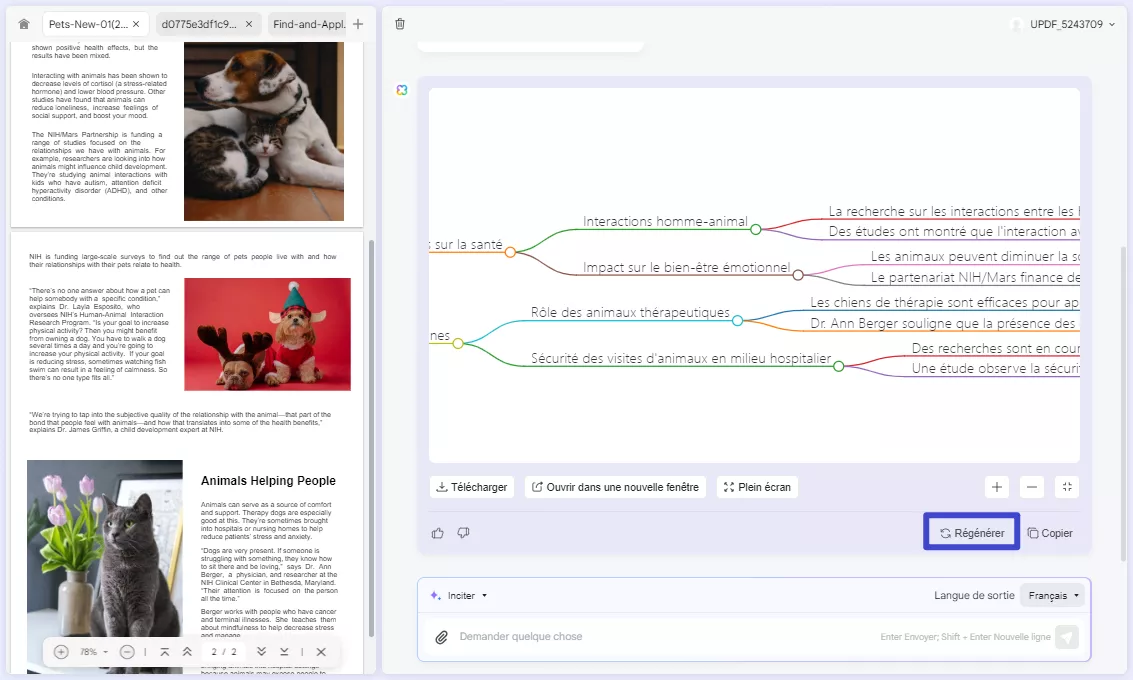Click the PDF panel vertical scrollbar
Viewport: 1133px width, 680px height.
point(371,437)
